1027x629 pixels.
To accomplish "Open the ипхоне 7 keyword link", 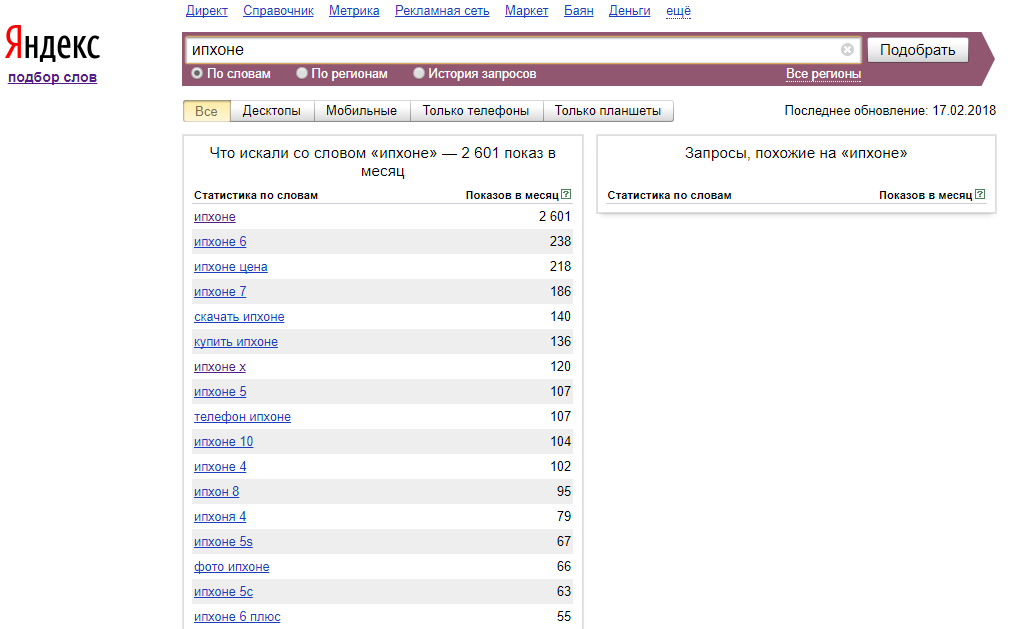I will point(220,292).
